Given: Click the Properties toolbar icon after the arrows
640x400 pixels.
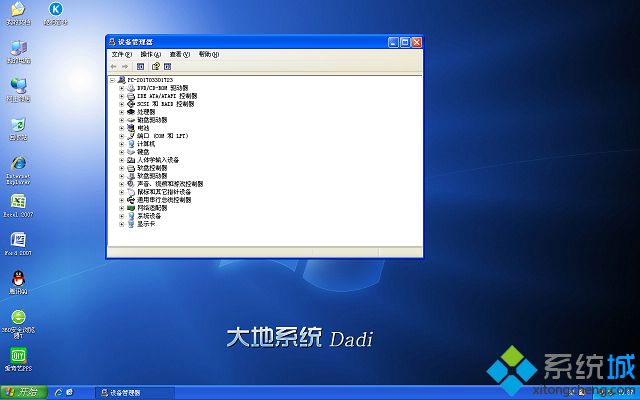Looking at the screenshot, I should (x=140, y=67).
